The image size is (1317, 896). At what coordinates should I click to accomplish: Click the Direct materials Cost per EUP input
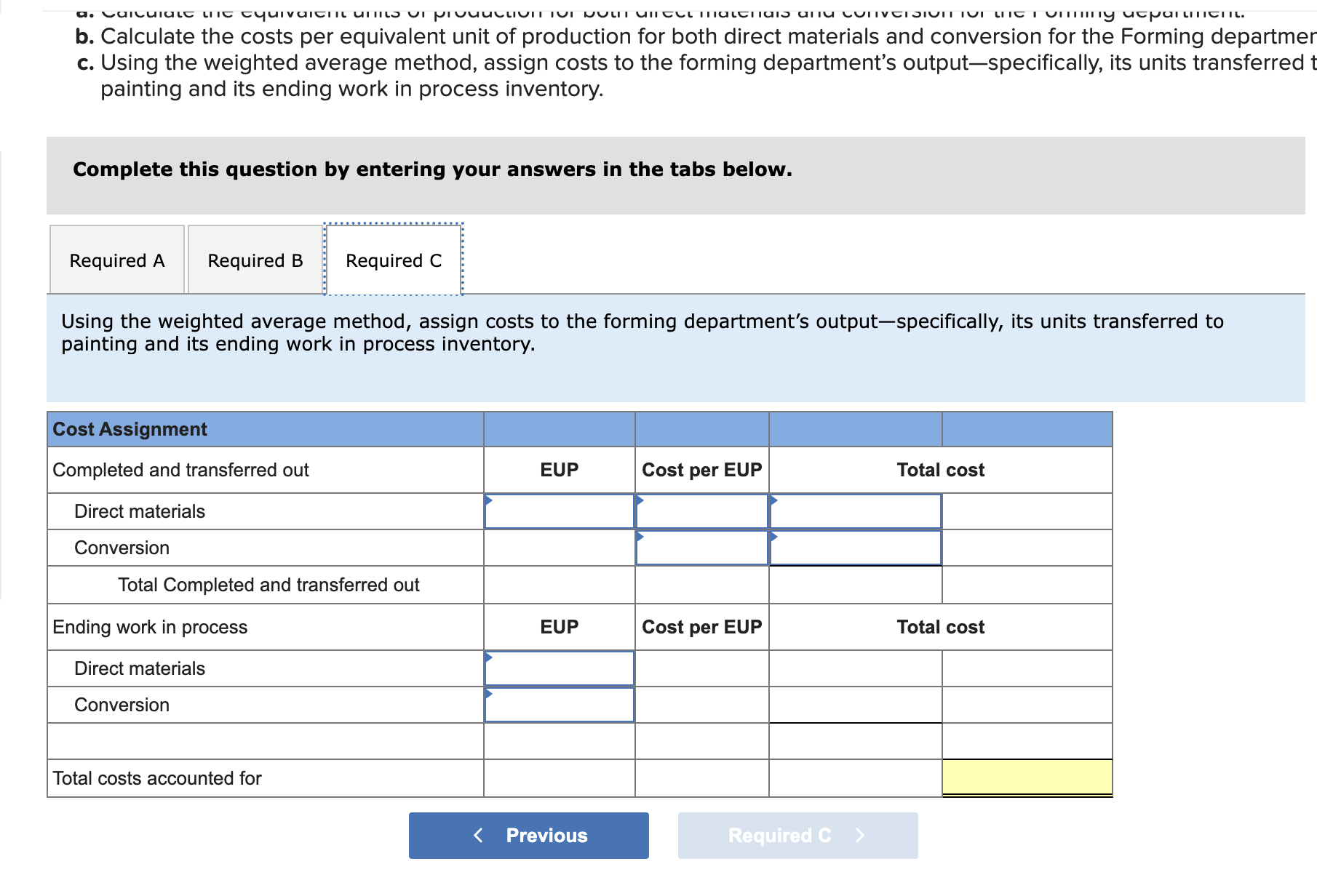coord(701,512)
